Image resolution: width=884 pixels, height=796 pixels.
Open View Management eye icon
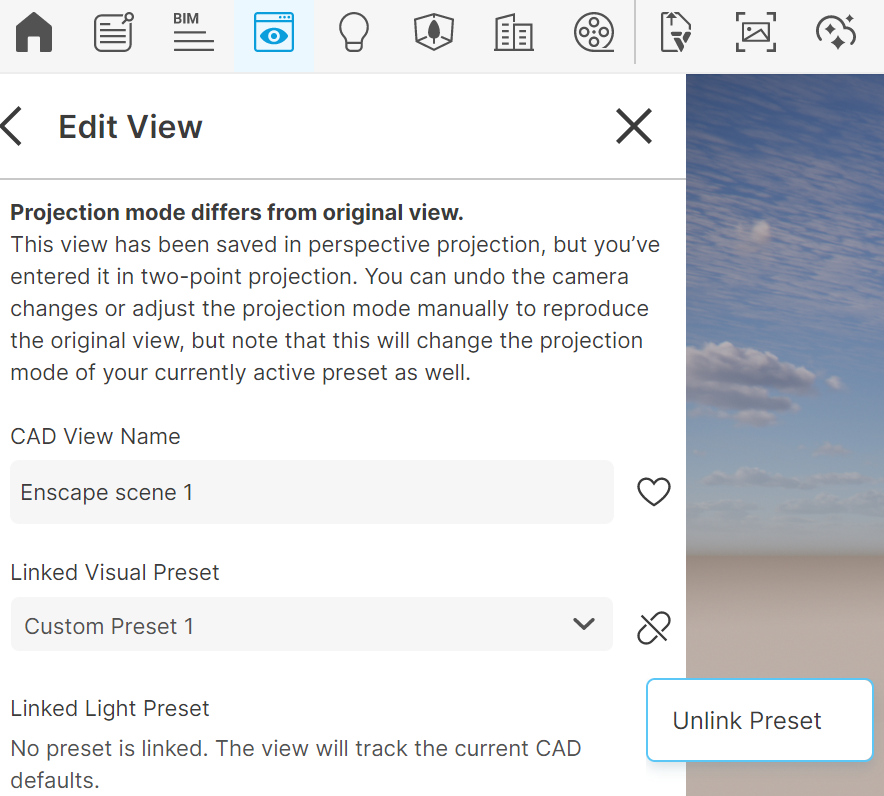click(x=273, y=33)
